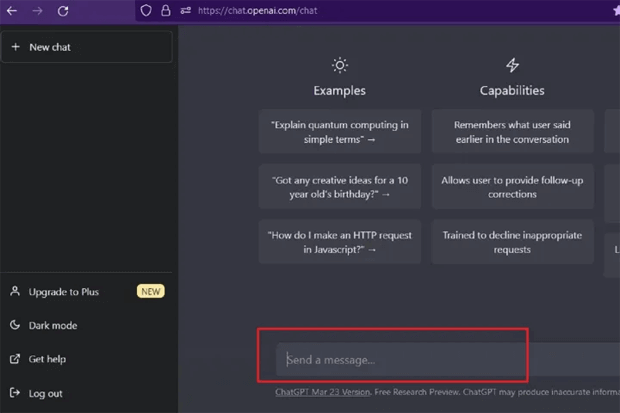The width and height of the screenshot is (620, 413).
Task: Select "HTTP request in Javascript" example prompt
Action: (x=339, y=242)
